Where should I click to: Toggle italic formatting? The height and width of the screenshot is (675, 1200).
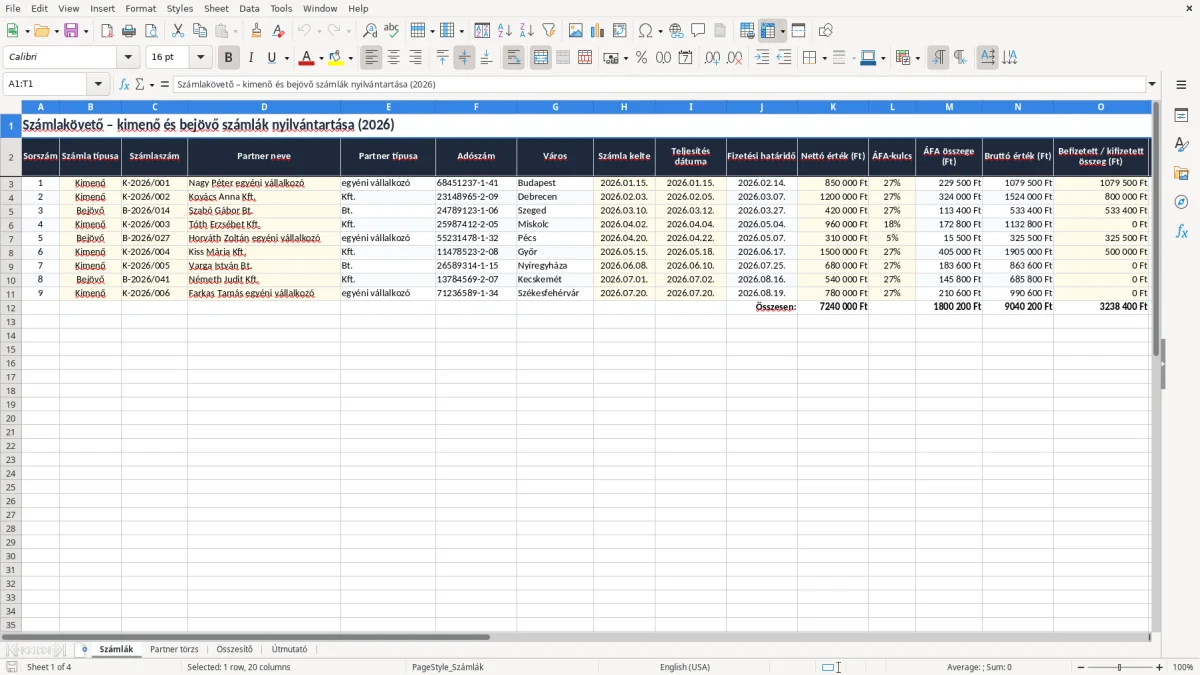(x=251, y=58)
